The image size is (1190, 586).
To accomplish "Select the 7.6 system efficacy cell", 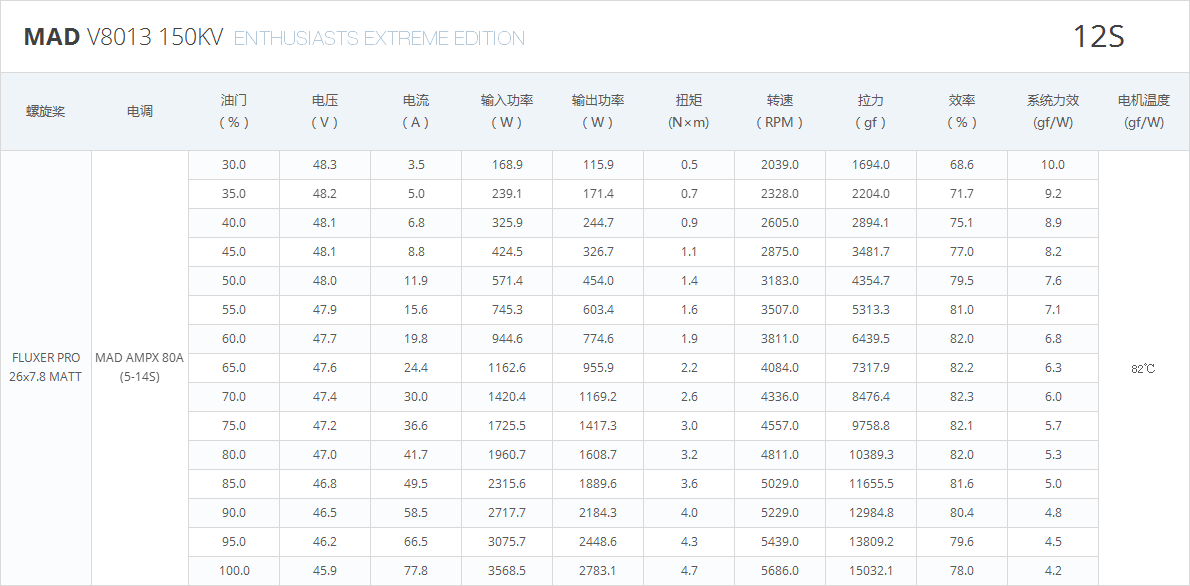I will tap(1053, 281).
